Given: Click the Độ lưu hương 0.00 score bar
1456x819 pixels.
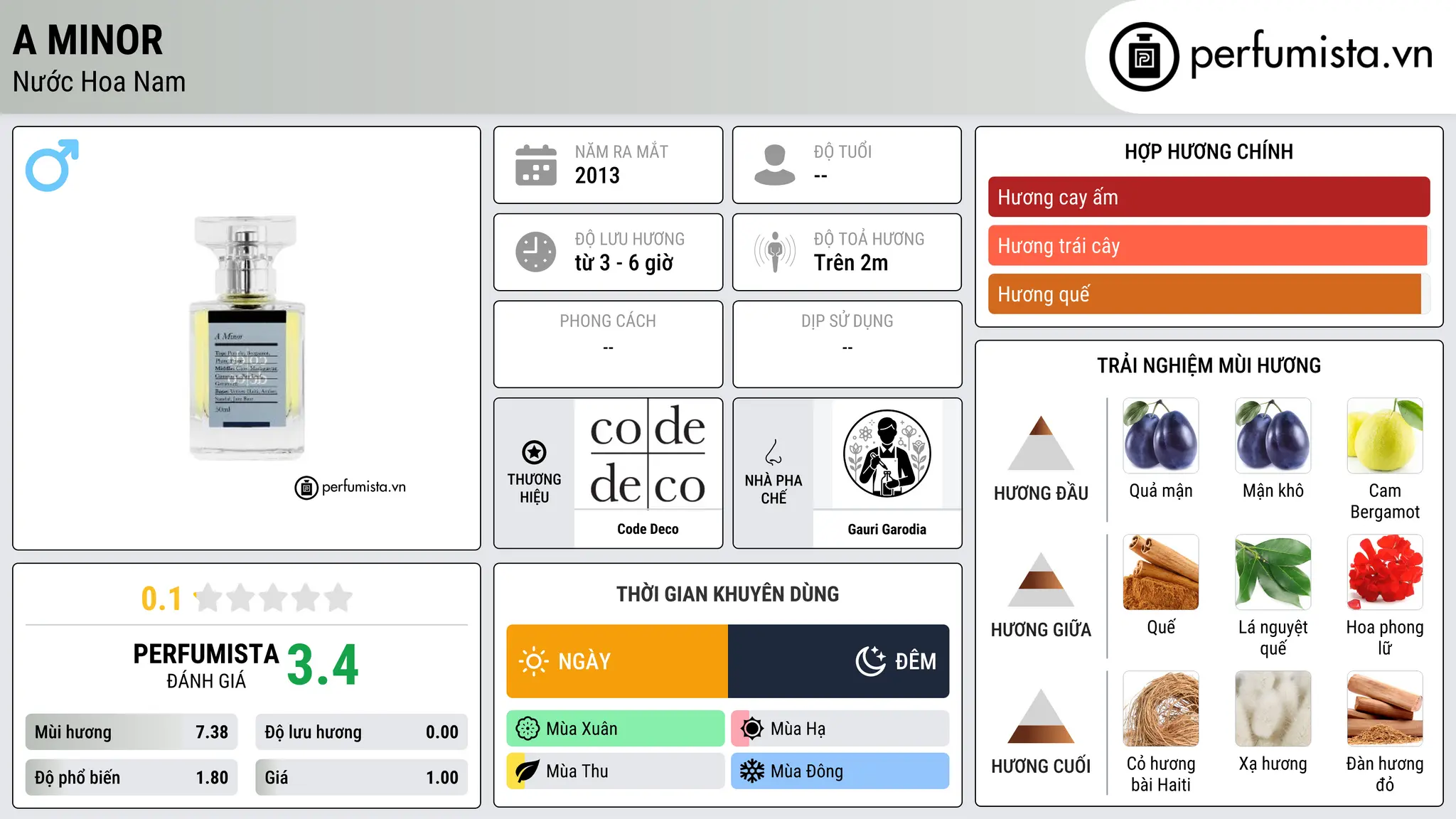Looking at the screenshot, I should coord(362,732).
